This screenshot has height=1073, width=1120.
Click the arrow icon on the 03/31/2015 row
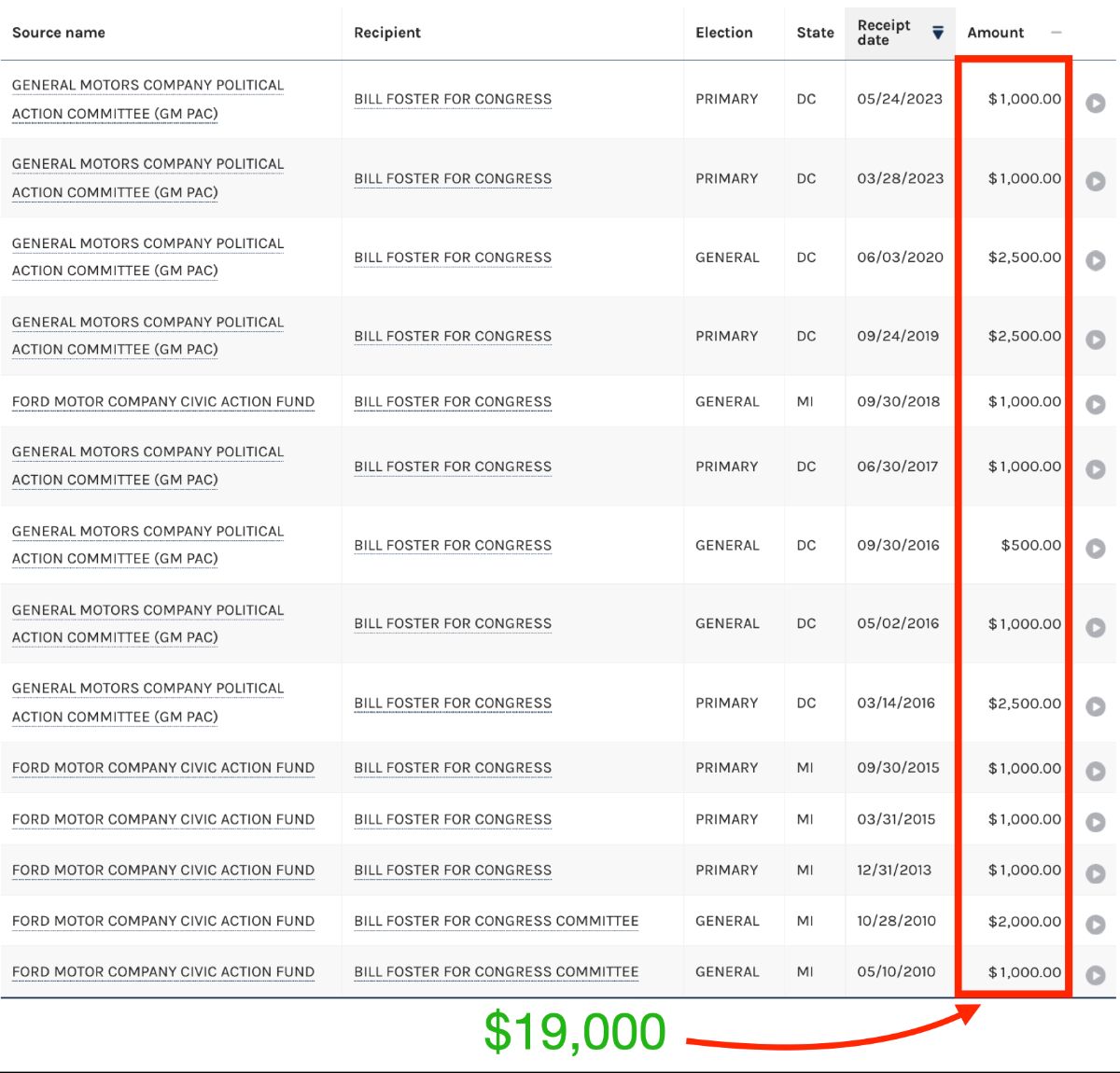[1096, 823]
